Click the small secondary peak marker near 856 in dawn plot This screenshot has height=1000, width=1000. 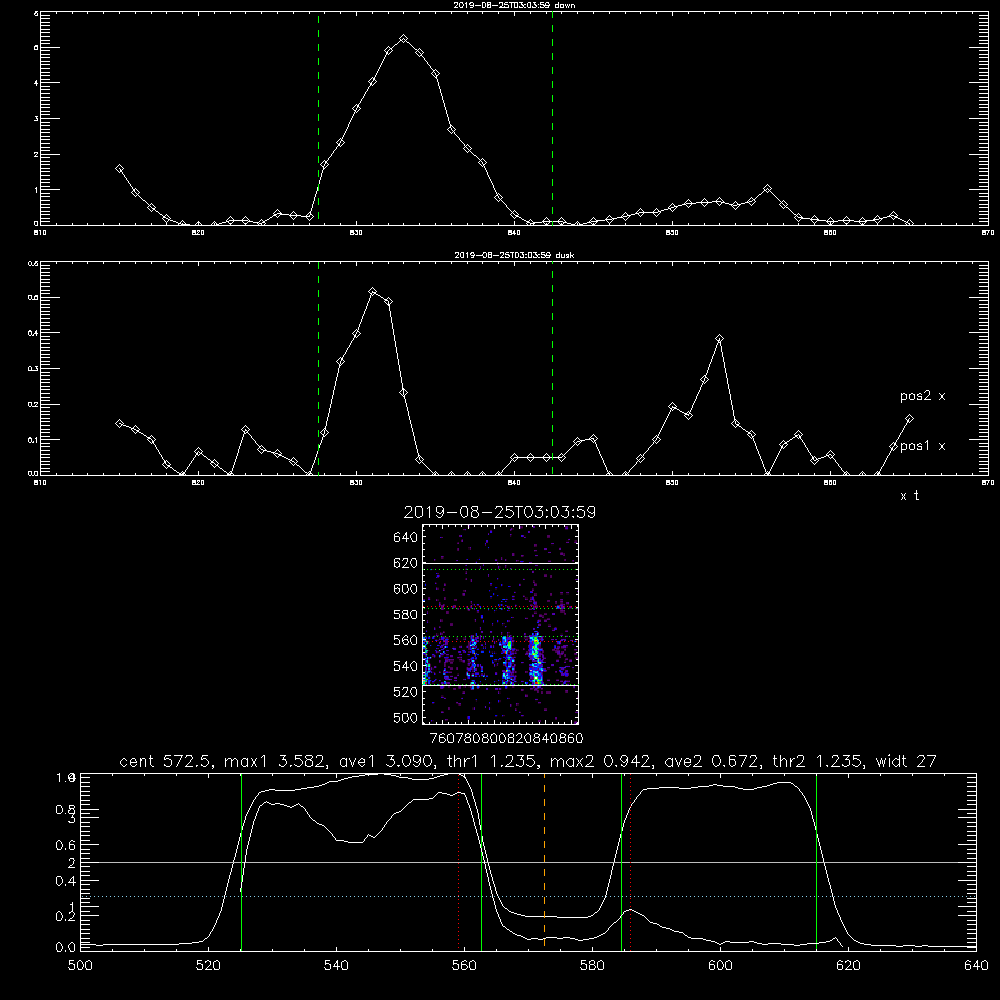pyautogui.click(x=767, y=189)
